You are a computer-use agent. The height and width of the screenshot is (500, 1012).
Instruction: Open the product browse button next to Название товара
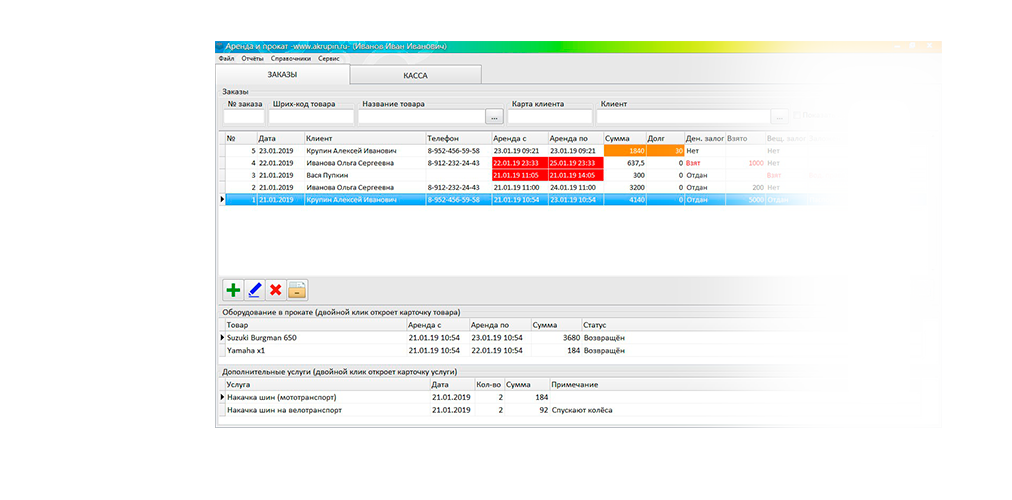point(493,117)
